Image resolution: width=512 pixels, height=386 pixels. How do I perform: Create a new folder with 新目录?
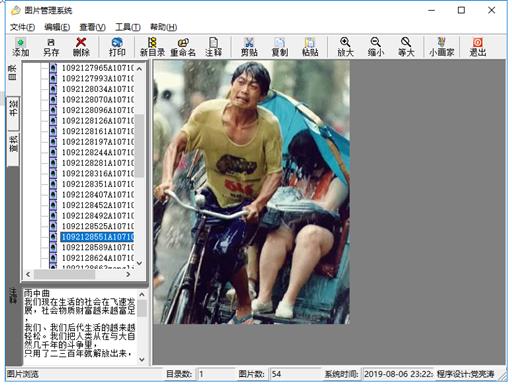(x=152, y=47)
